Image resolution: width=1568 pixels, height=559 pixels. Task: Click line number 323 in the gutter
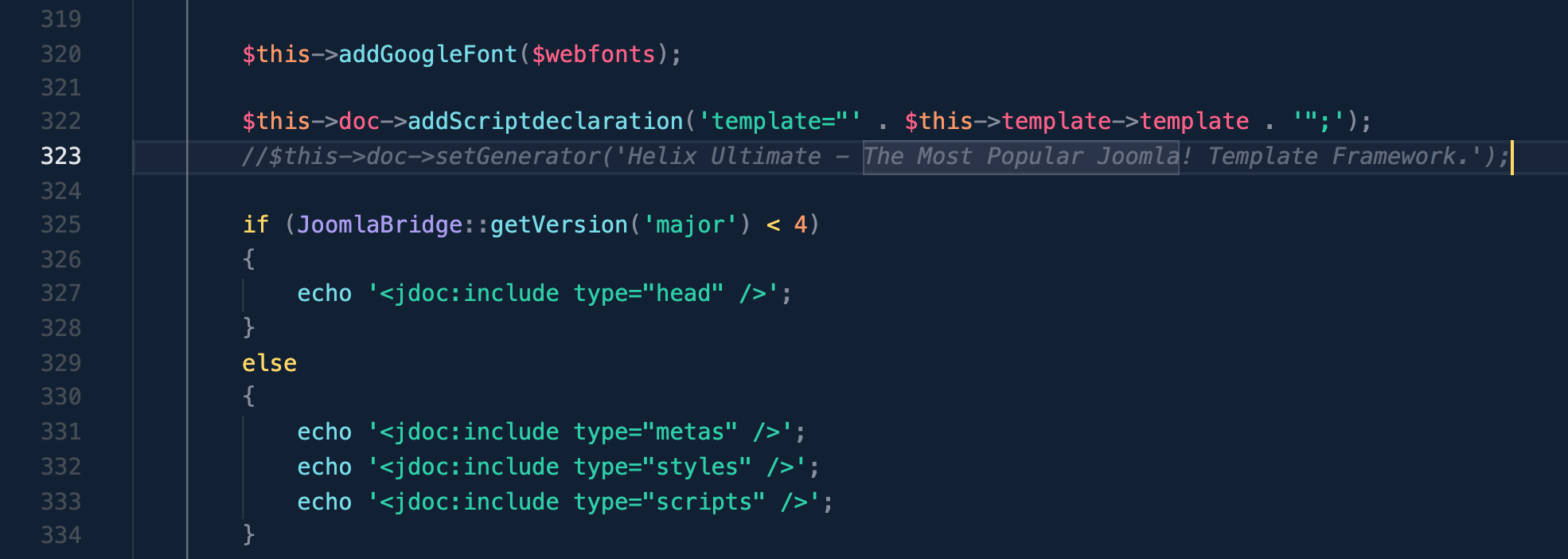click(x=60, y=156)
